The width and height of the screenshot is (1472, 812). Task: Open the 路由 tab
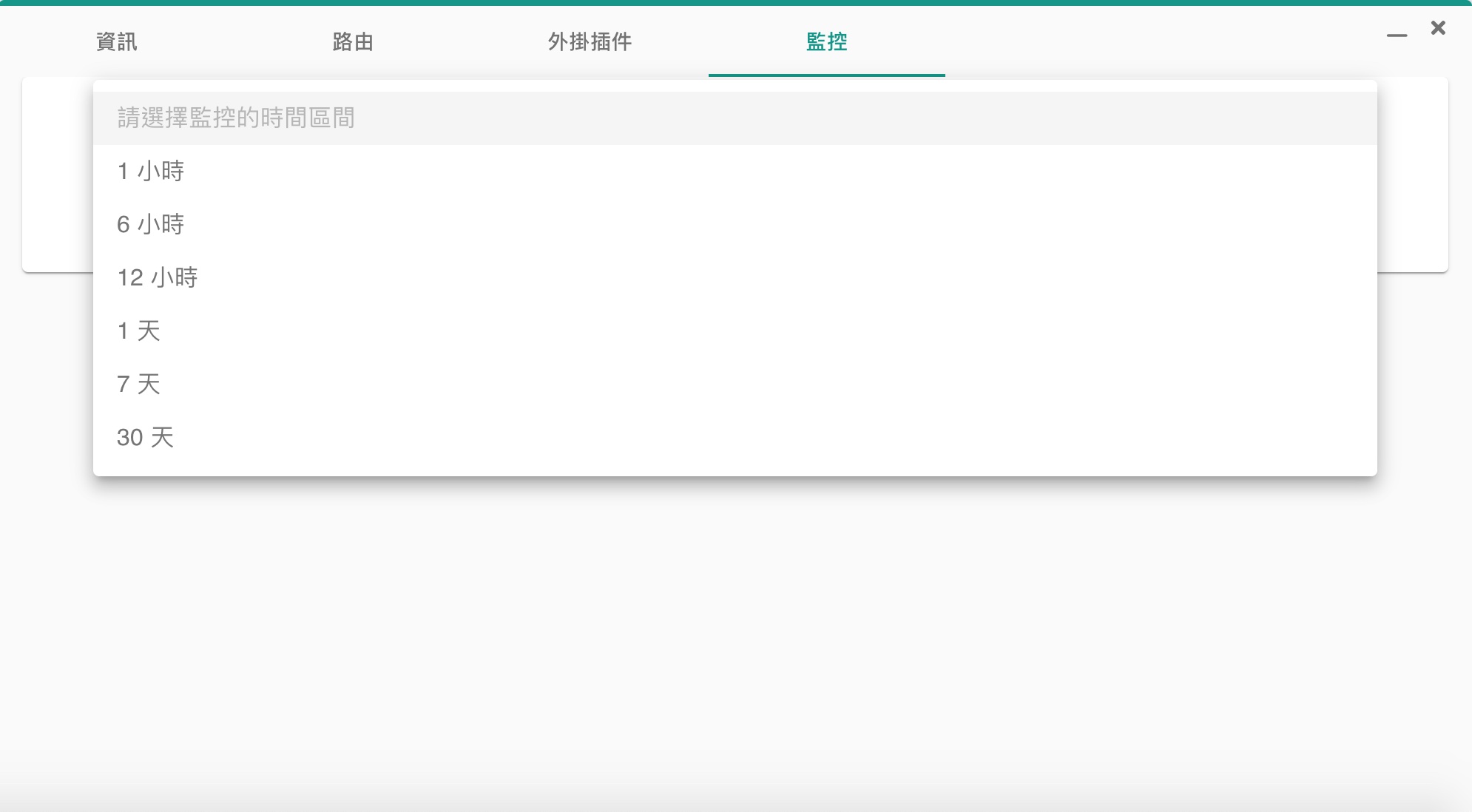tap(353, 41)
